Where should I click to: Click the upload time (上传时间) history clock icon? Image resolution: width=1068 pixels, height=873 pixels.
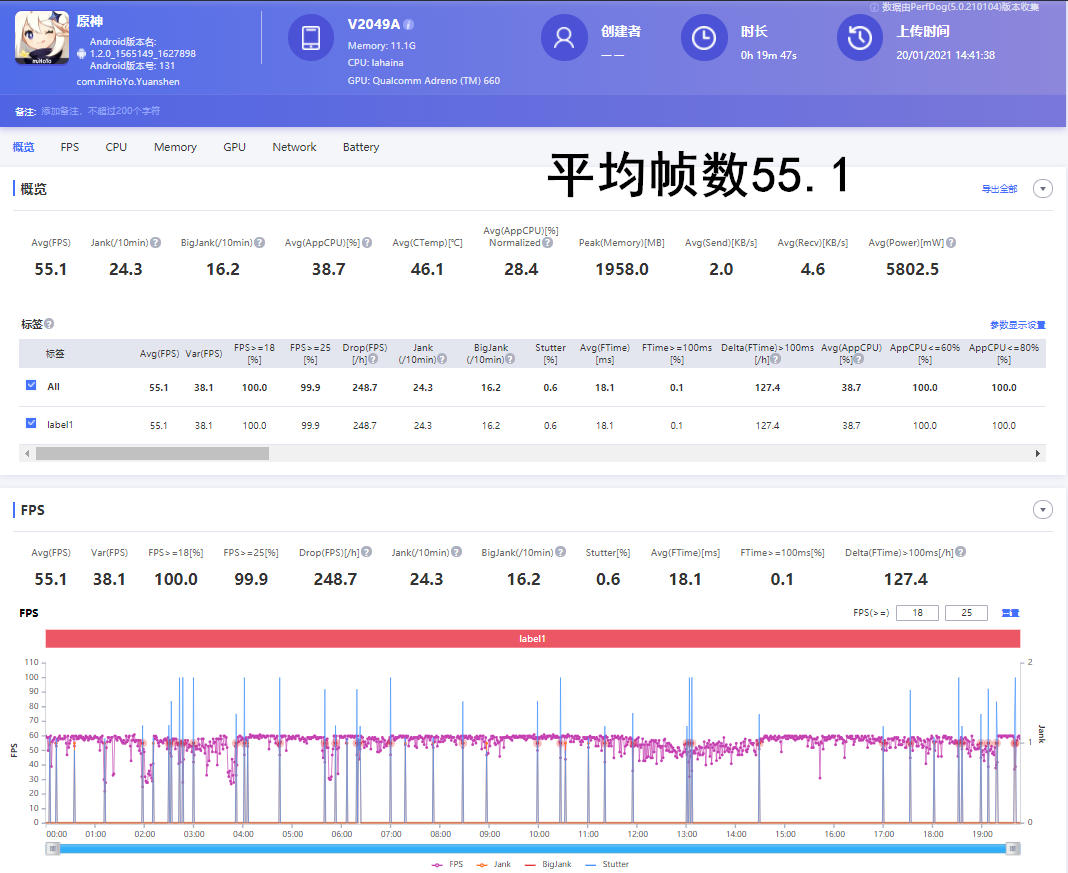click(859, 39)
